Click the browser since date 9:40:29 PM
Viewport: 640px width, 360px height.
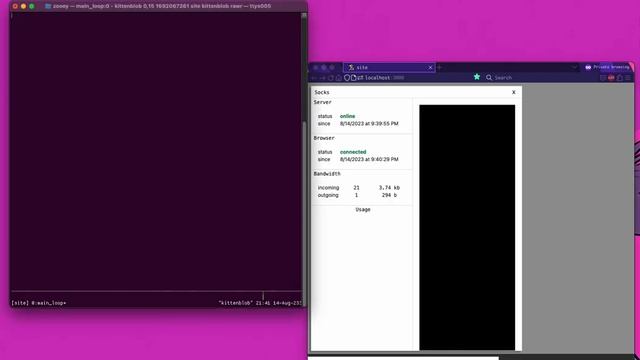369,160
